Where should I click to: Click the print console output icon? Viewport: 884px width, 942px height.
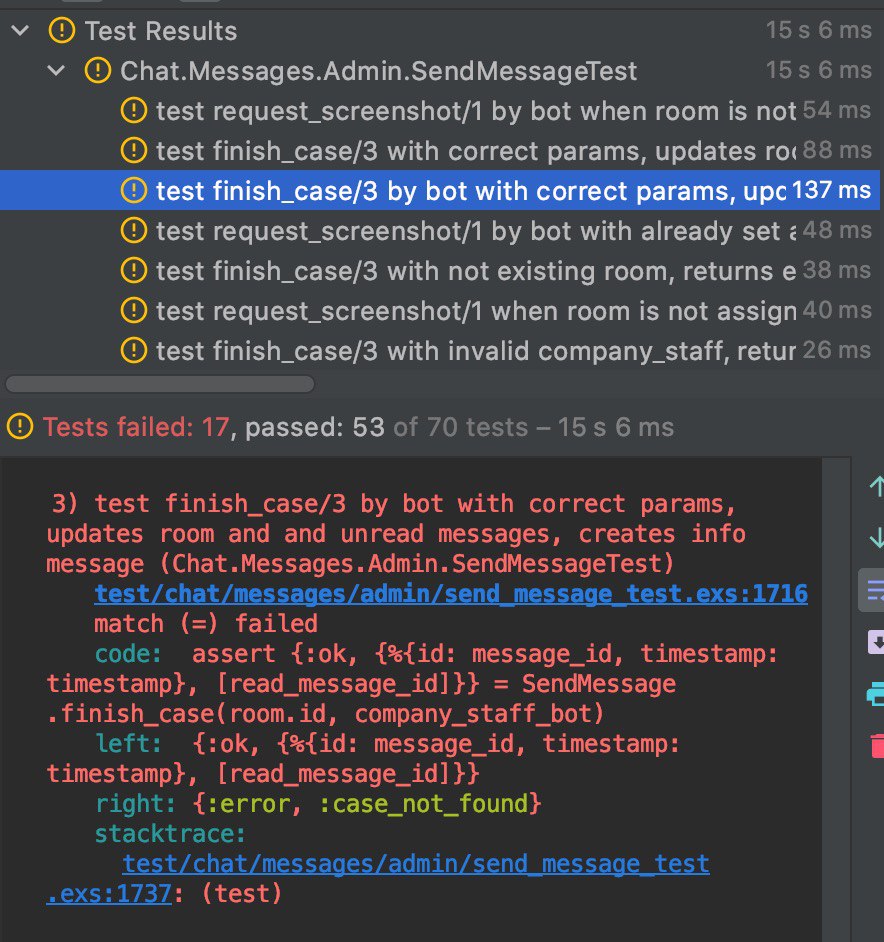click(x=876, y=694)
